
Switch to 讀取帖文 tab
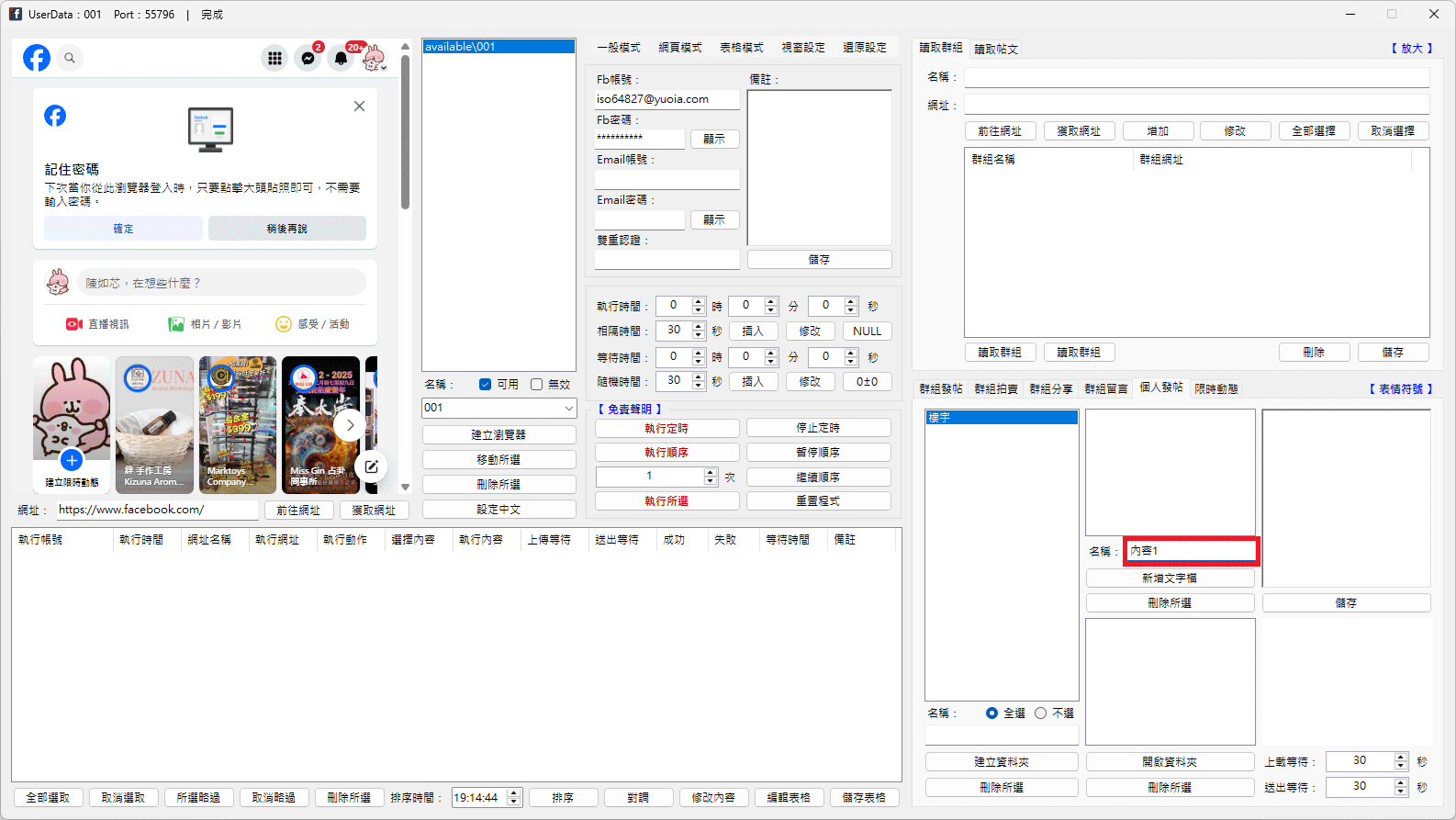[x=996, y=49]
